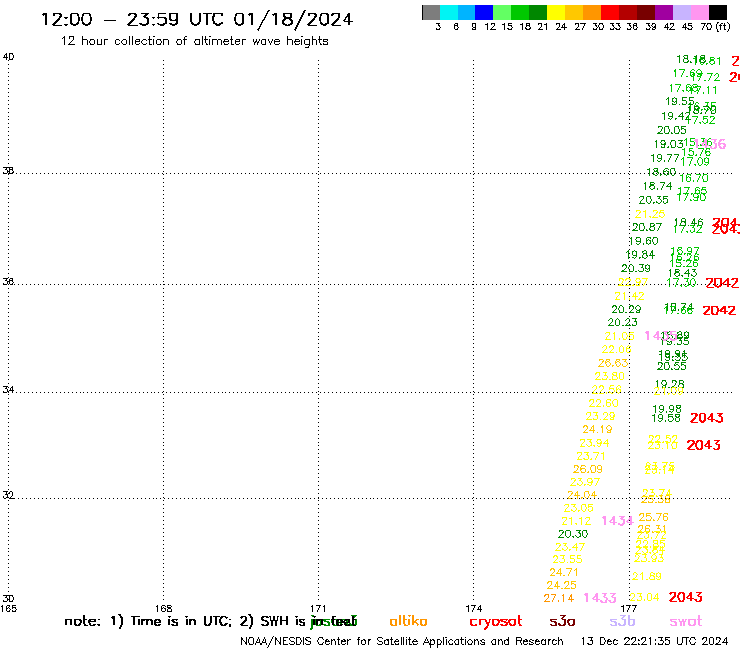
Task: Click the red cryosat label "2043" beside 19.58
Action: 706,418
